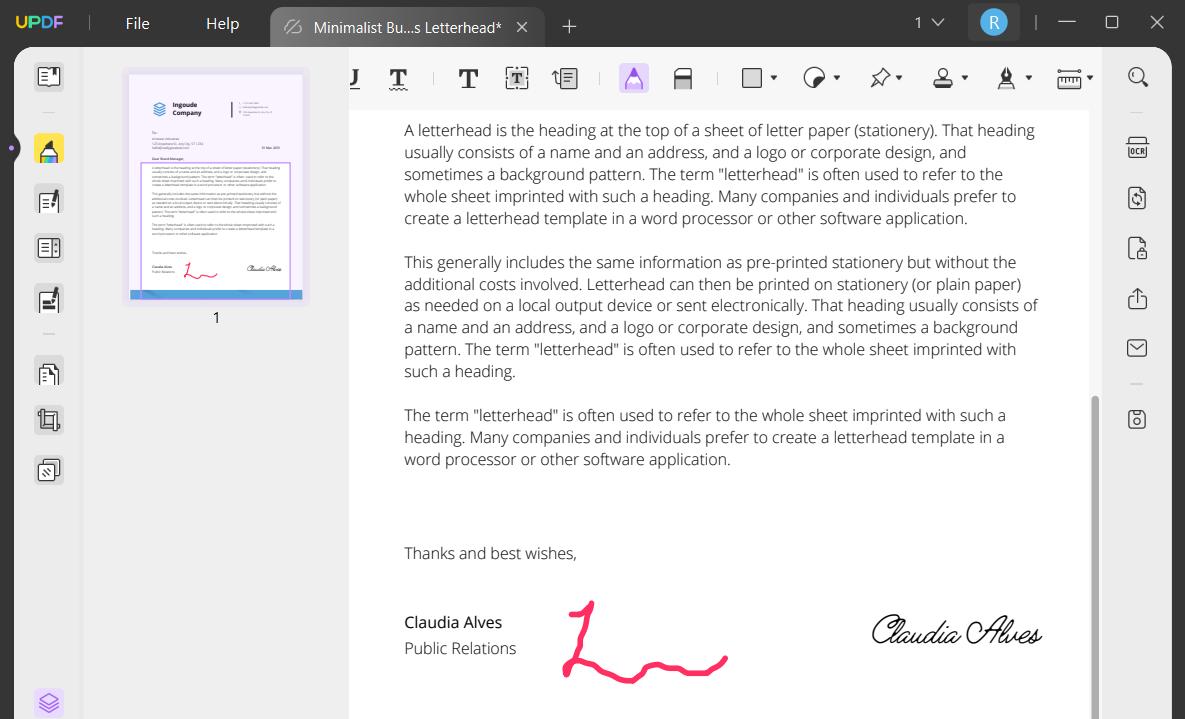The image size is (1185, 719).
Task: Select the Wavy underline markup tool
Action: click(397, 77)
